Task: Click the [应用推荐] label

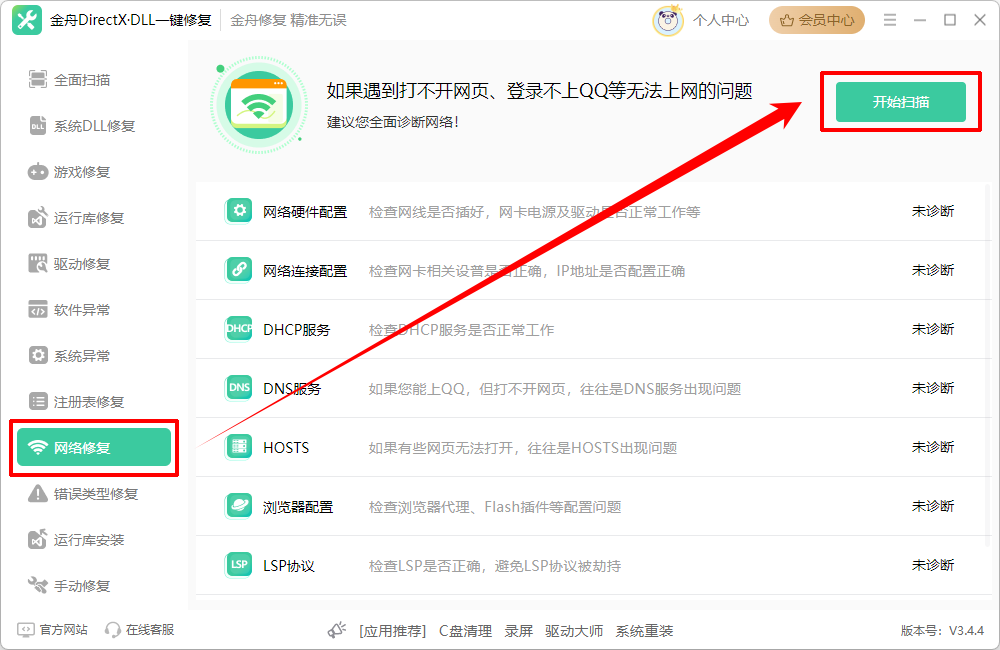Action: (392, 631)
